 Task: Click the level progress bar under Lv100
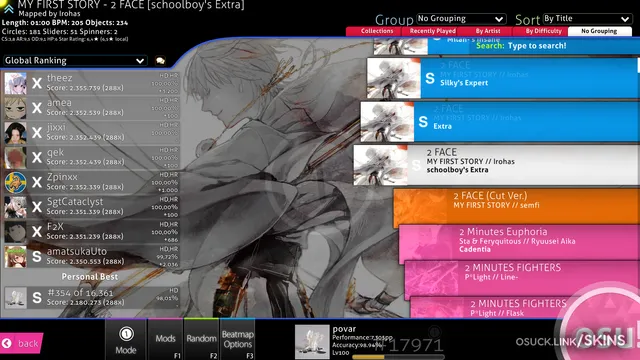point(398,357)
